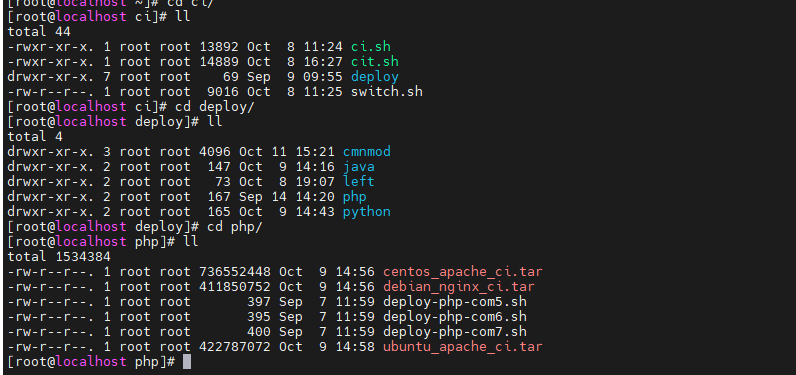
Task: Click the php directory entry
Action: [355, 197]
